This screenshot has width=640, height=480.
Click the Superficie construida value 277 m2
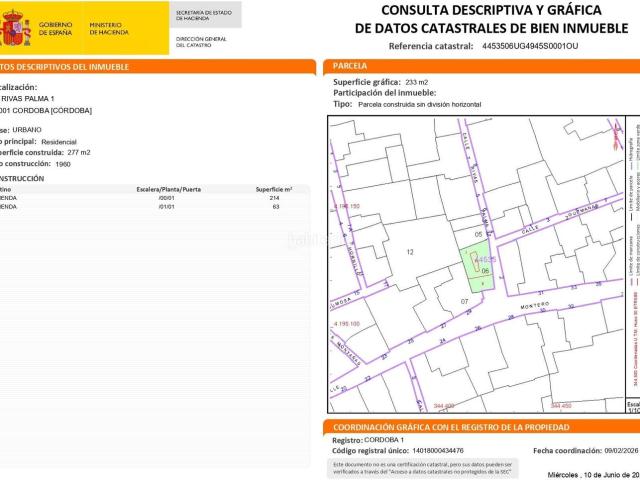79,152
